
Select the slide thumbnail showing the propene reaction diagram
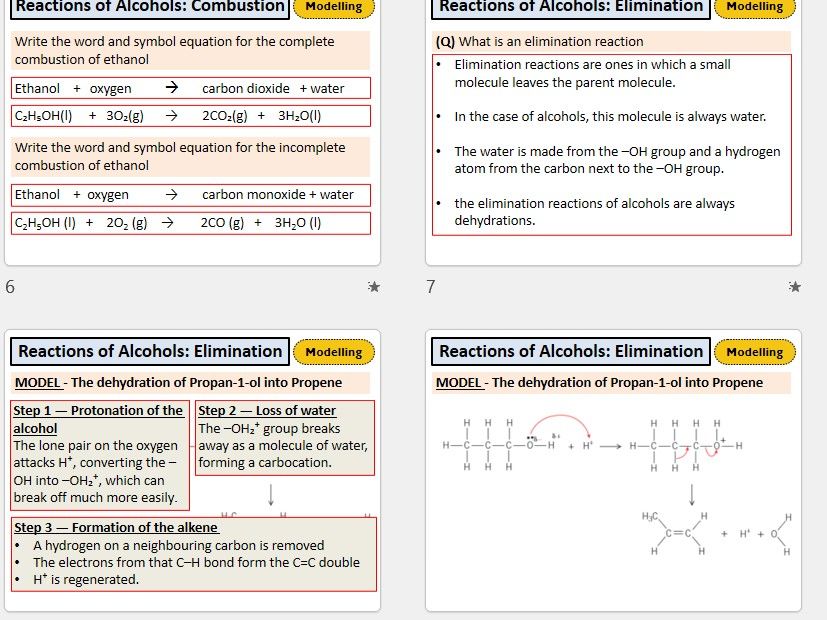coord(613,470)
